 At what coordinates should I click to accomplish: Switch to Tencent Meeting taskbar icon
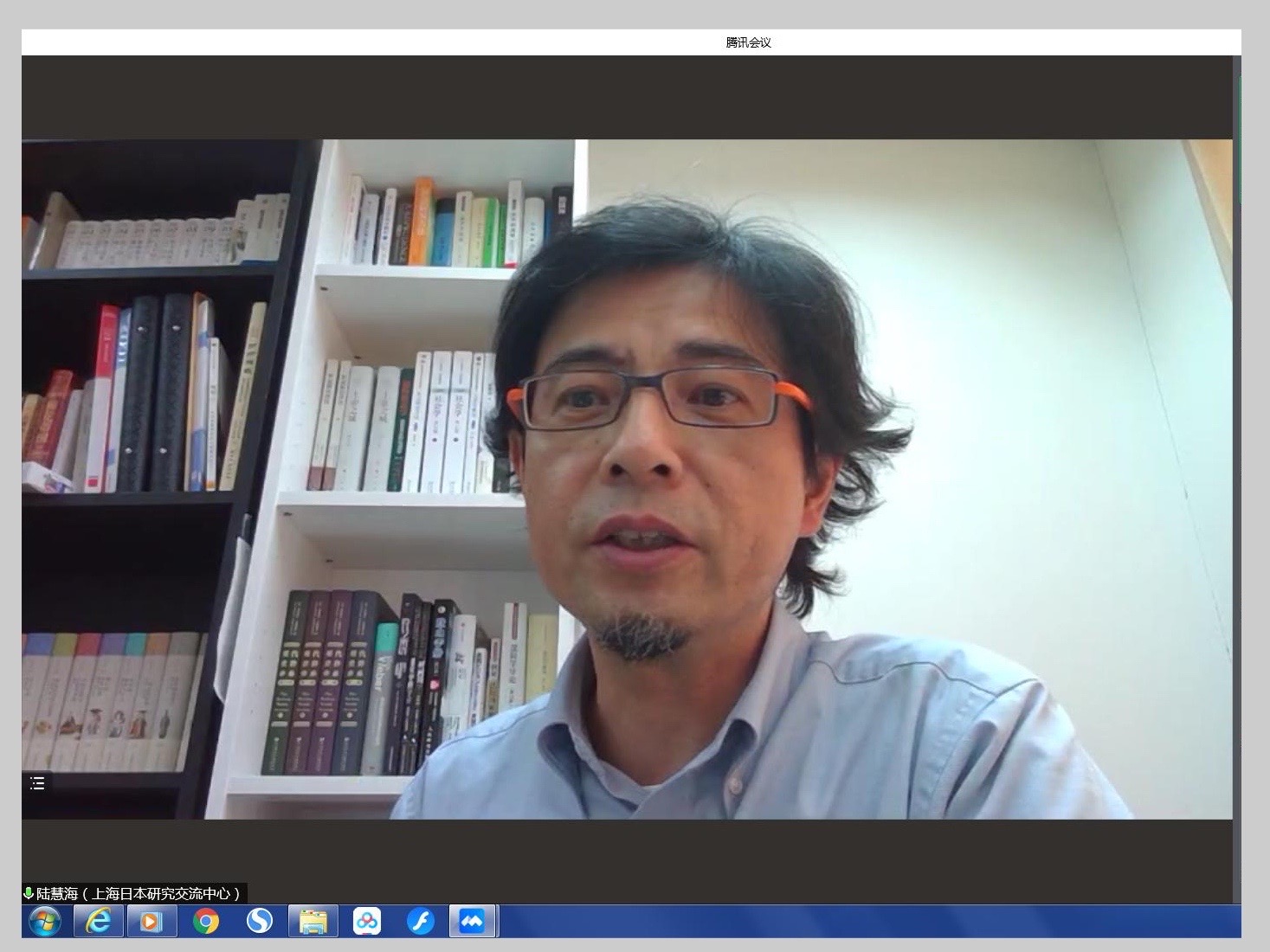[473, 922]
